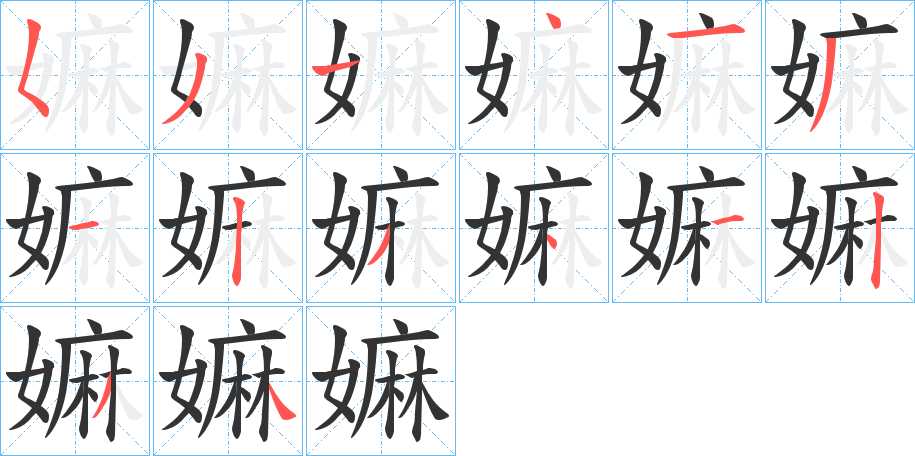Open step eleven panel starting second 木
The height and width of the screenshot is (456, 915).
(686, 228)
